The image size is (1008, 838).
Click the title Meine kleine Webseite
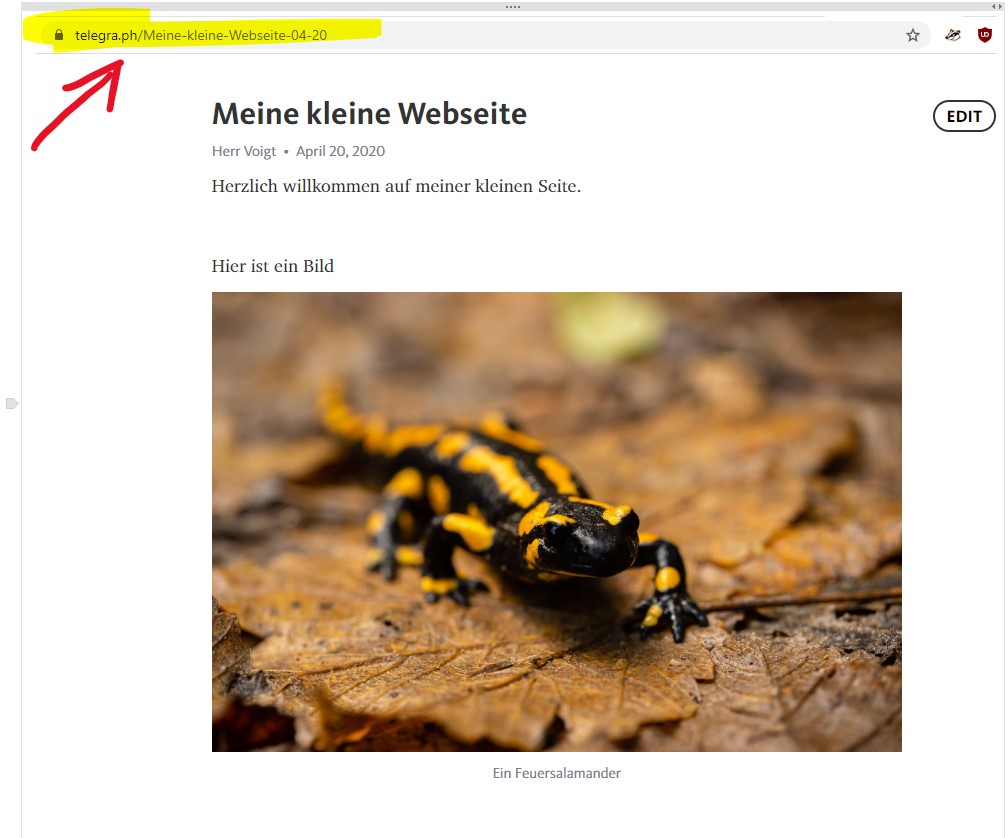(370, 114)
